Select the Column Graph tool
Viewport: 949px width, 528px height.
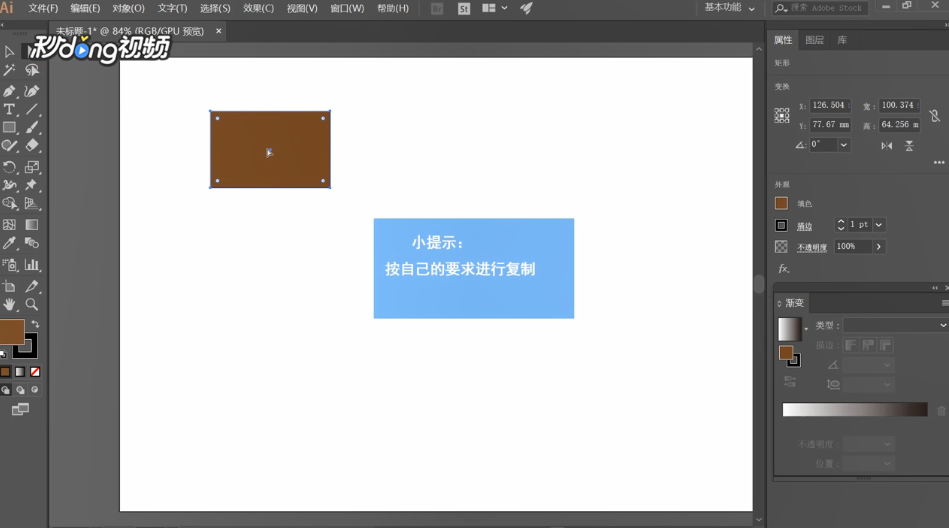(x=32, y=265)
